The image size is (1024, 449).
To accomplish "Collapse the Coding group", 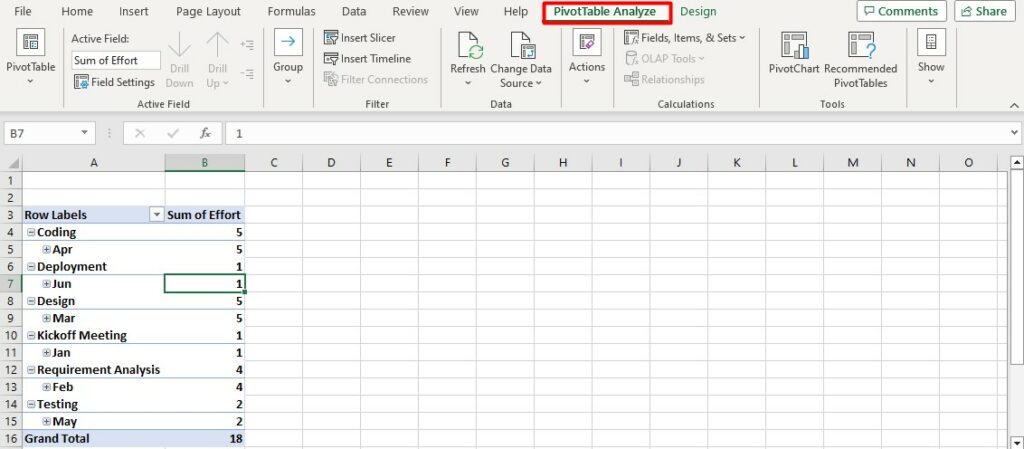I will 31,232.
